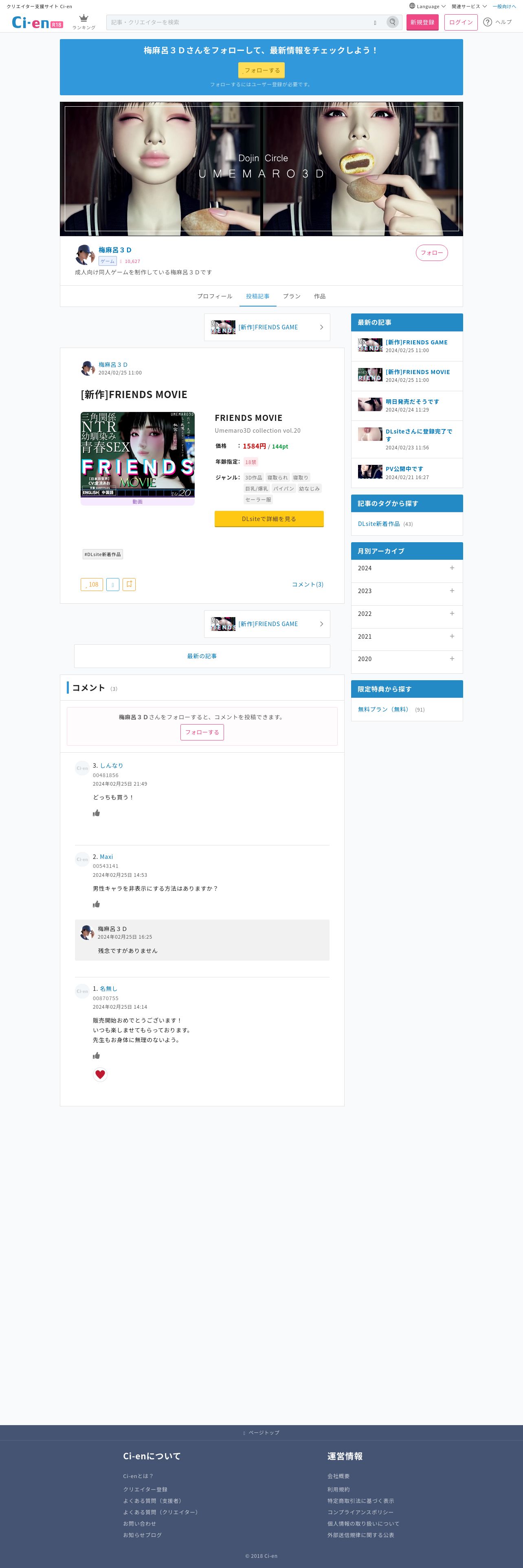
Task: Click the セーラー服 genre tag
Action: [258, 500]
